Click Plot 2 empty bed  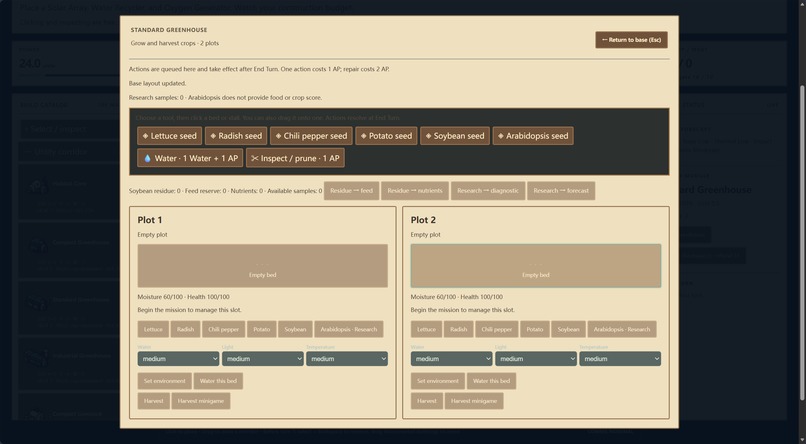[x=536, y=266]
